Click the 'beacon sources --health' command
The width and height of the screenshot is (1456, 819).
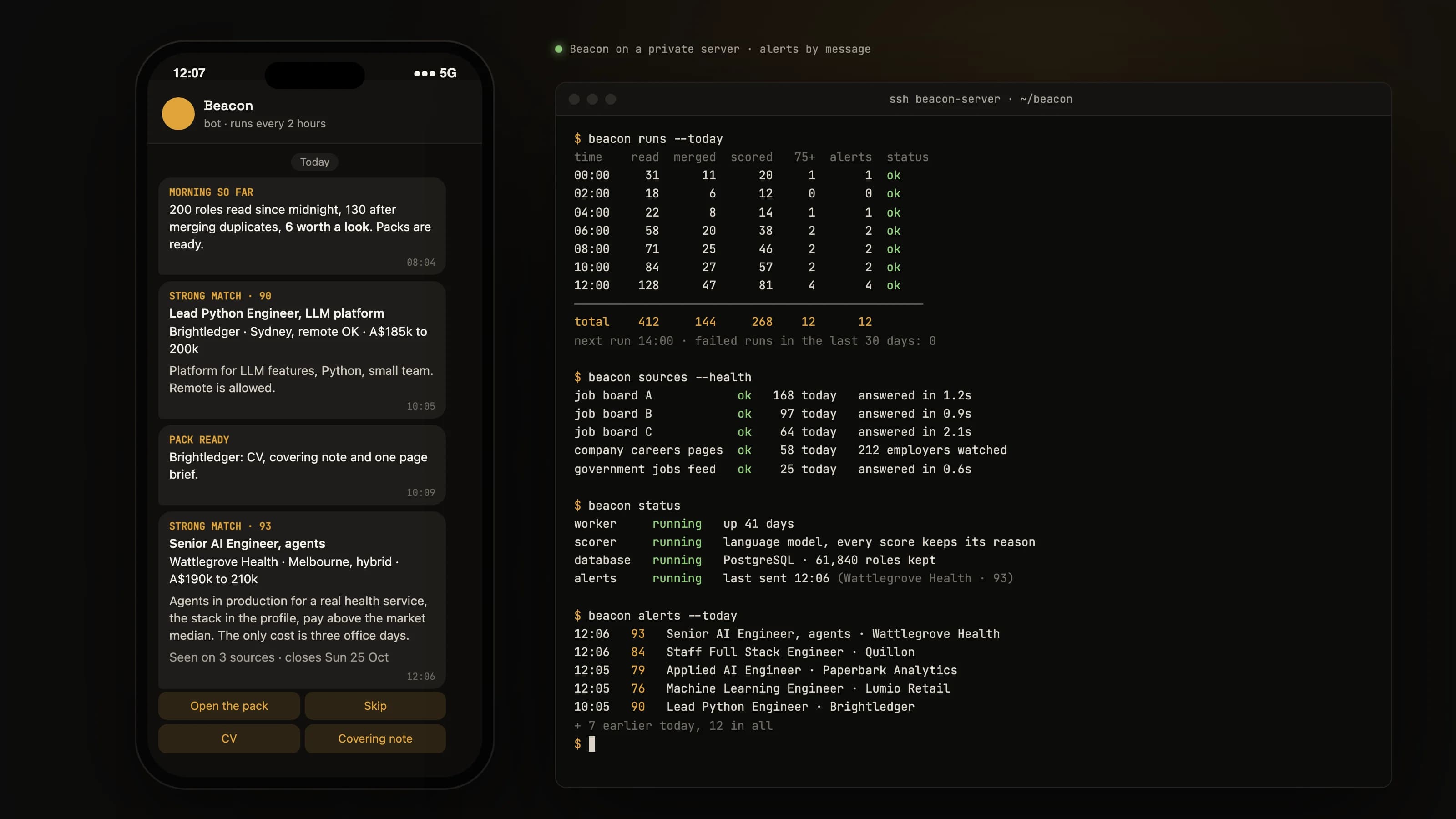662,377
